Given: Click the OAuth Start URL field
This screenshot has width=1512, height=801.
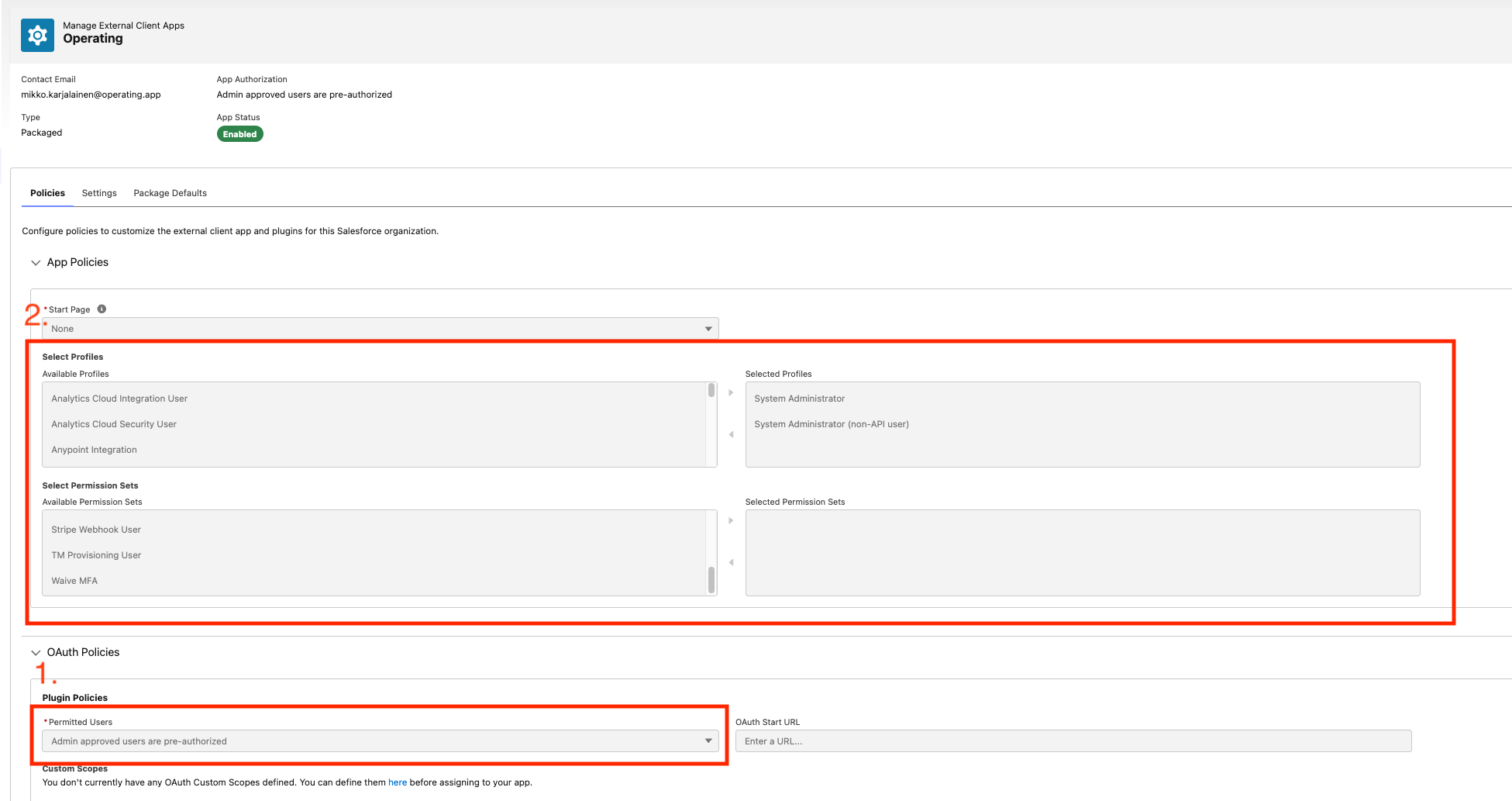Looking at the screenshot, I should [x=1073, y=741].
